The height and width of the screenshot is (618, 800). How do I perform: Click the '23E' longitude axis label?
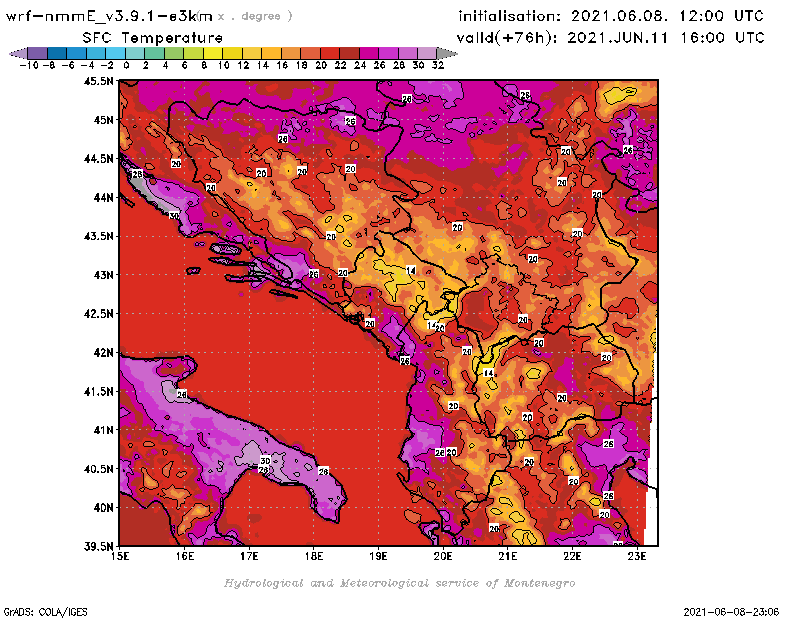click(637, 556)
